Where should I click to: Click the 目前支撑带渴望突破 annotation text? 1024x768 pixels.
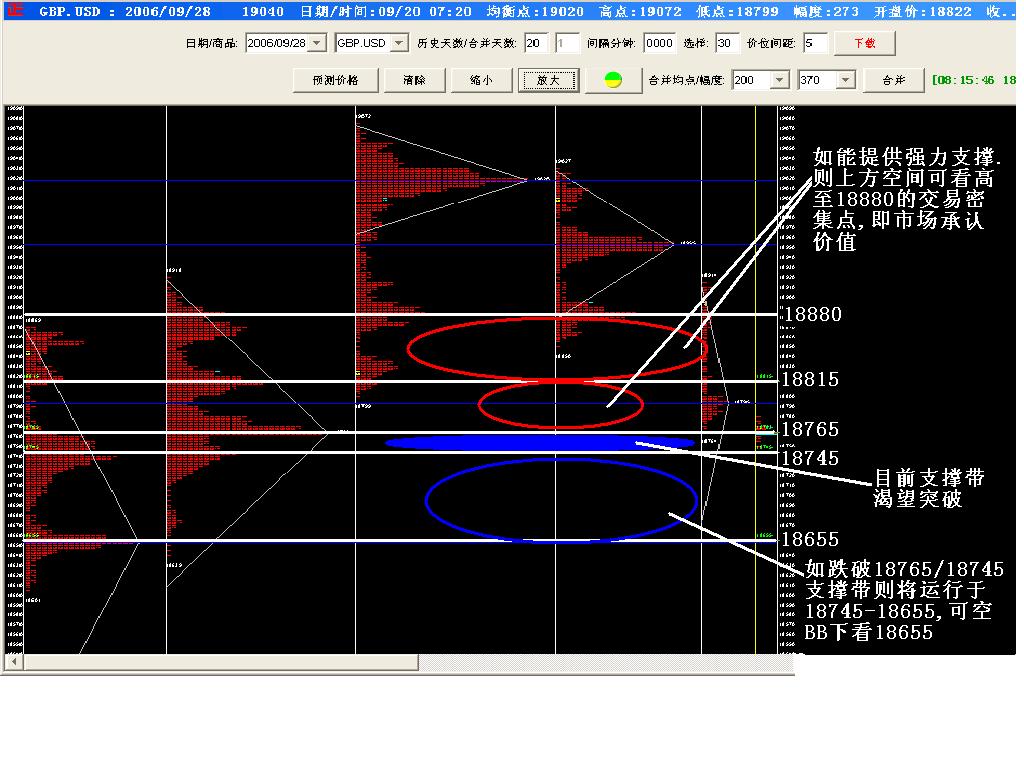tap(929, 488)
